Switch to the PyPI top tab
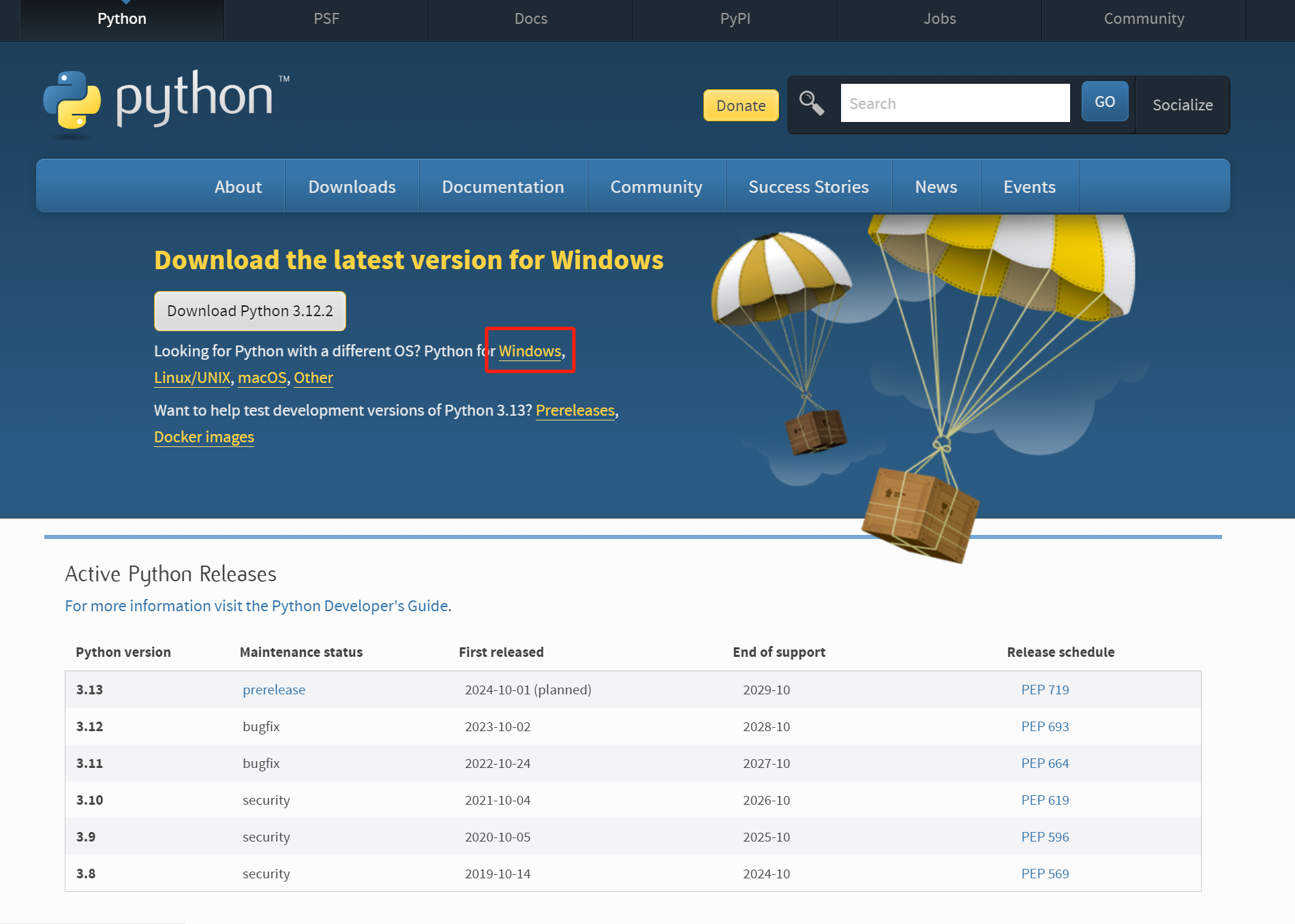The image size is (1295, 924). tap(735, 19)
